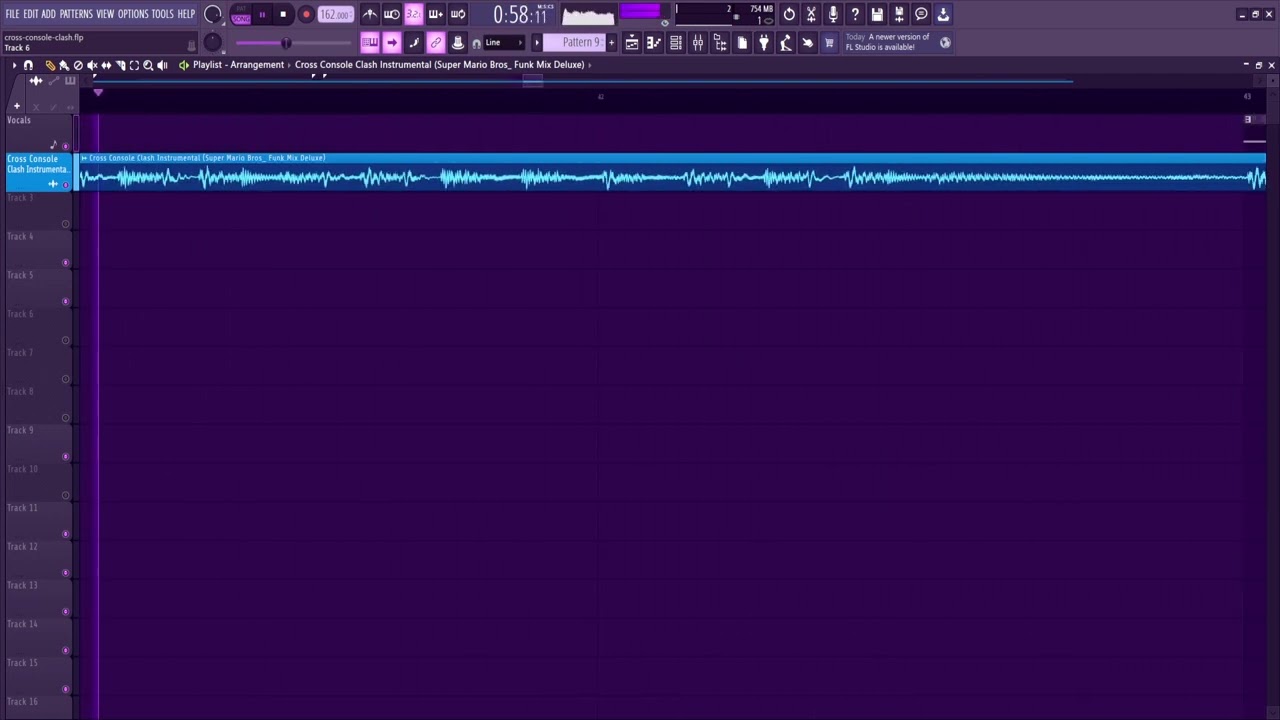Open the VIEW menu
Viewport: 1280px width, 720px height.
(x=105, y=14)
